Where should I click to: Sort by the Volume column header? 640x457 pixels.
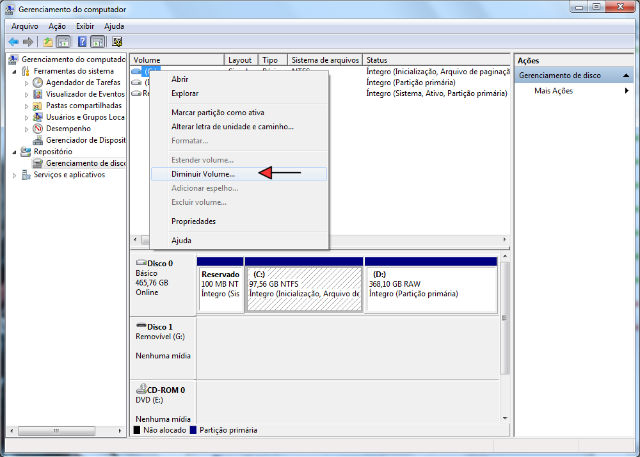coord(177,60)
